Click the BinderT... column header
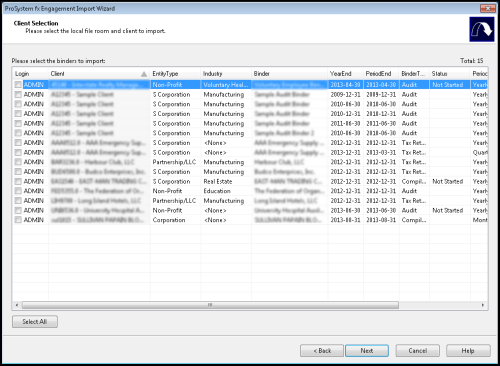500x366 pixels. point(414,74)
